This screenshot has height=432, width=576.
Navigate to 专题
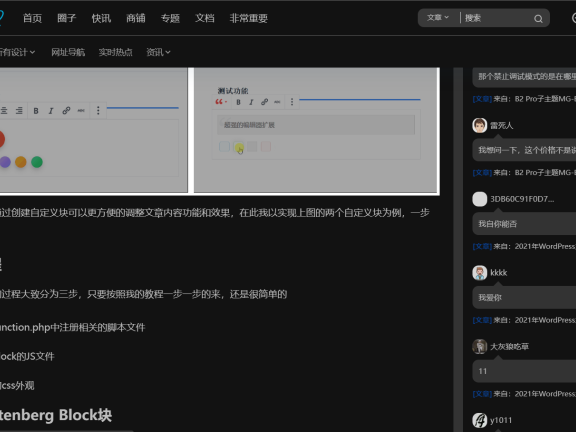pos(170,18)
